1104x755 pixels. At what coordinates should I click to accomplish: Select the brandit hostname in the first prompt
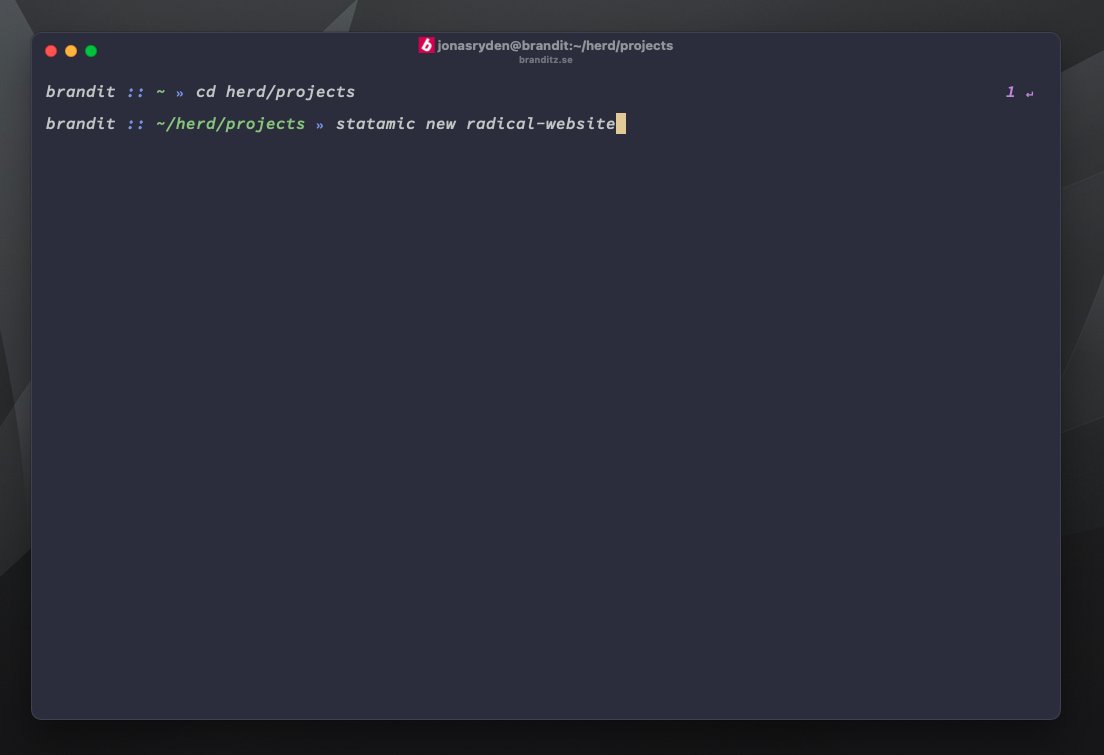(x=80, y=91)
